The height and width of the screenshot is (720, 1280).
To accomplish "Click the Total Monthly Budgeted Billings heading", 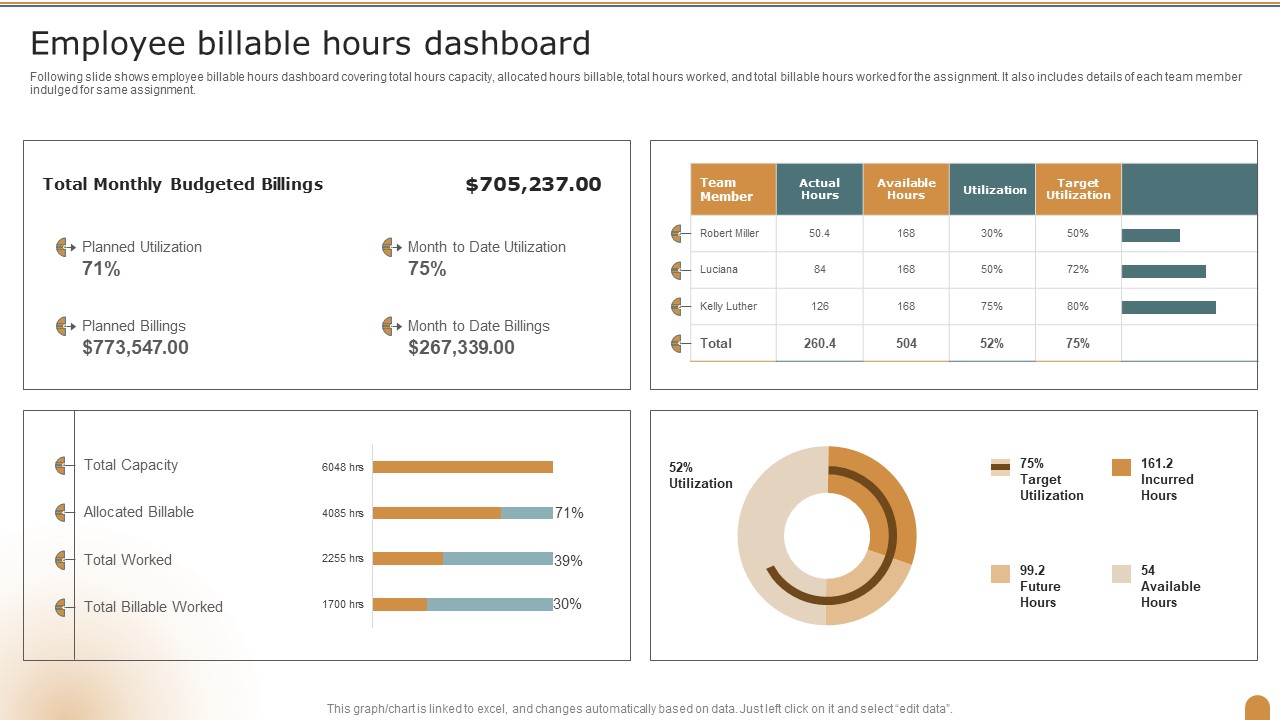I will point(183,184).
